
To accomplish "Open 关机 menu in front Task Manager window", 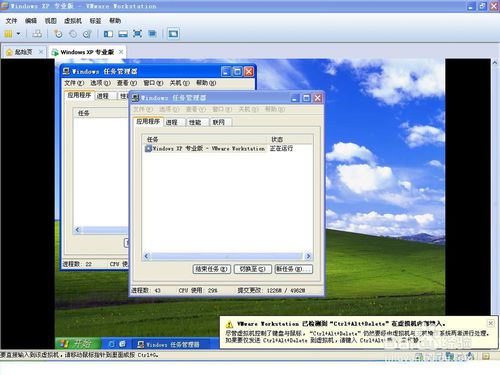I will coord(248,109).
